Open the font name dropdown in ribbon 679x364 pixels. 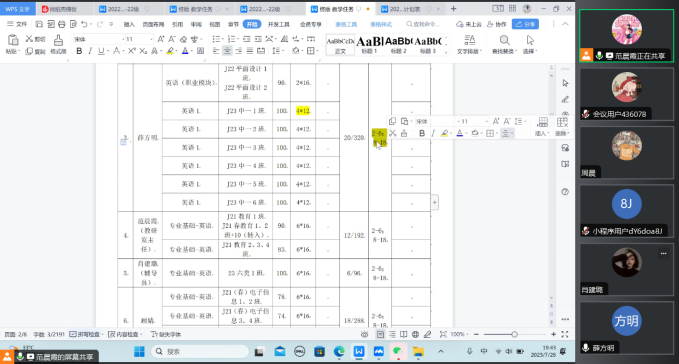(x=98, y=39)
